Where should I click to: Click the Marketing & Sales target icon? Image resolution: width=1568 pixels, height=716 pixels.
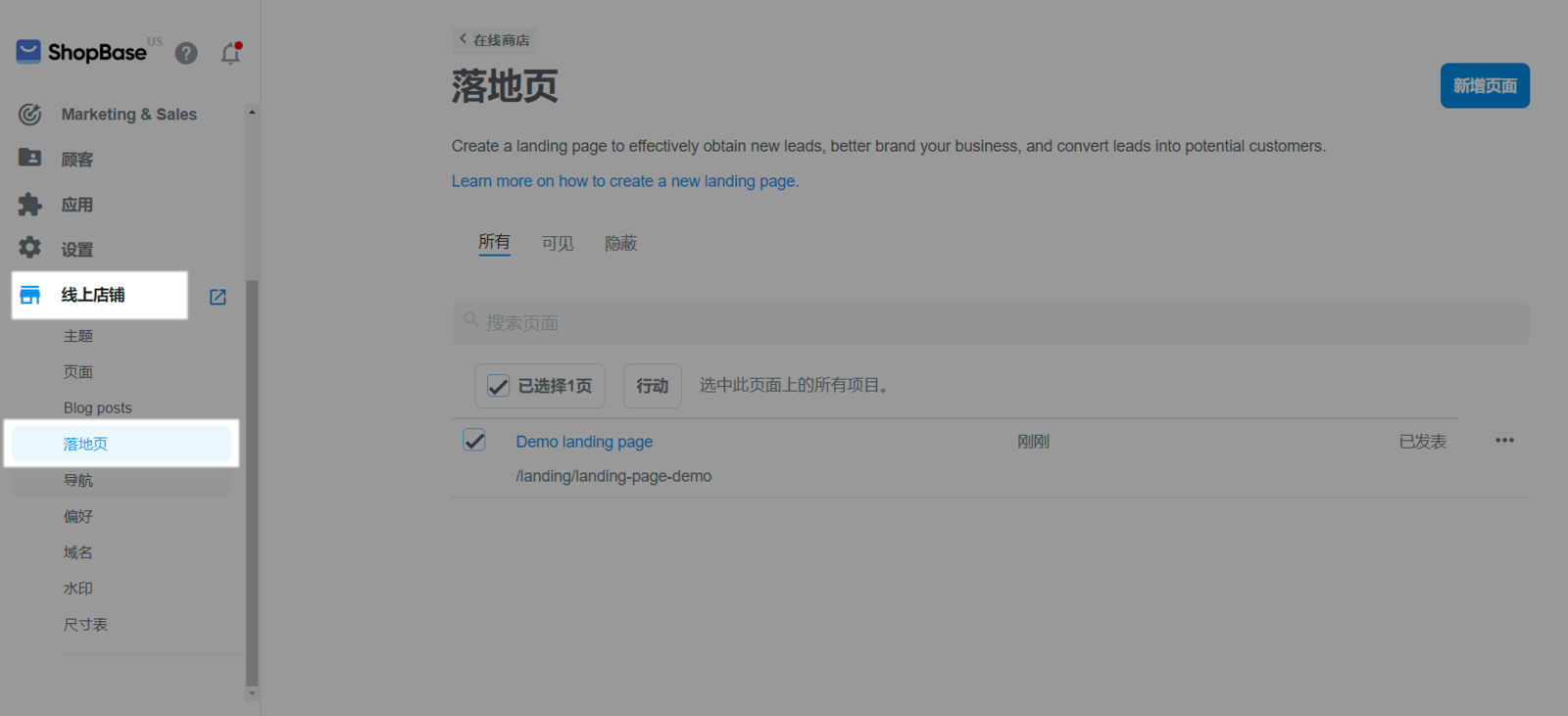click(x=30, y=115)
